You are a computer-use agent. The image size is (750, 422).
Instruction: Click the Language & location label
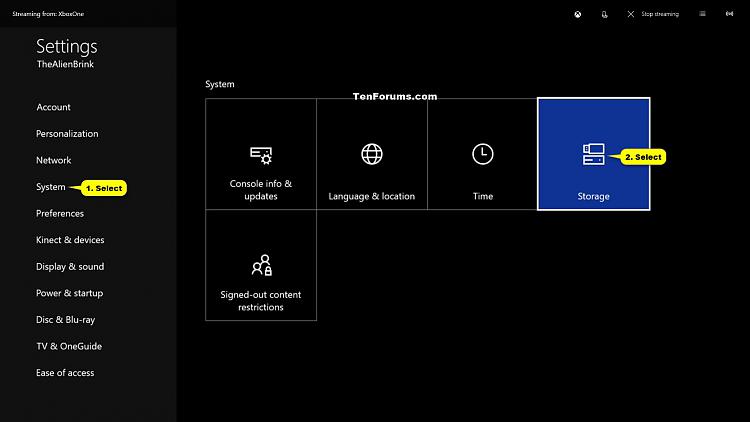click(372, 196)
